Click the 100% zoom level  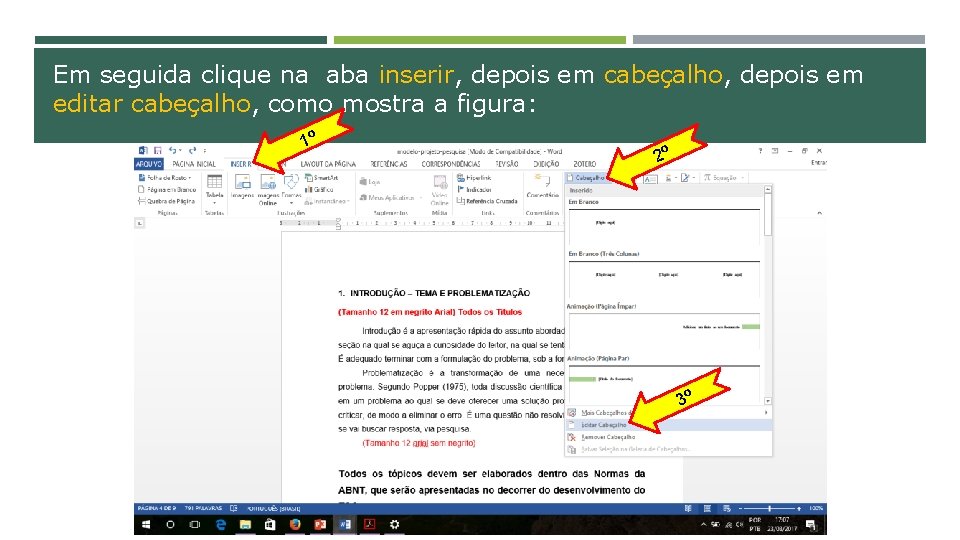(816, 508)
